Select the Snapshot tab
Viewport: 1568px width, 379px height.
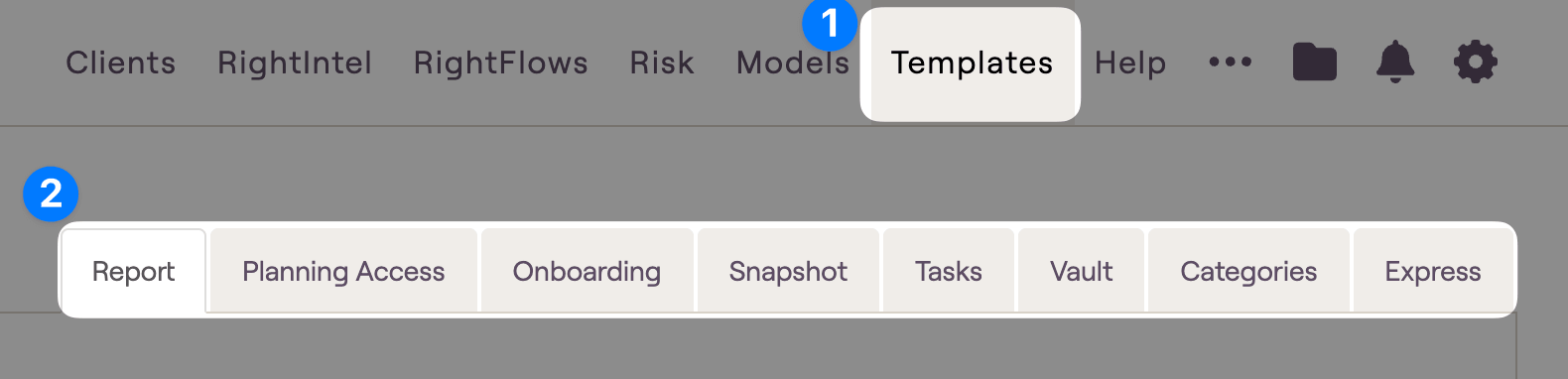[x=788, y=271]
